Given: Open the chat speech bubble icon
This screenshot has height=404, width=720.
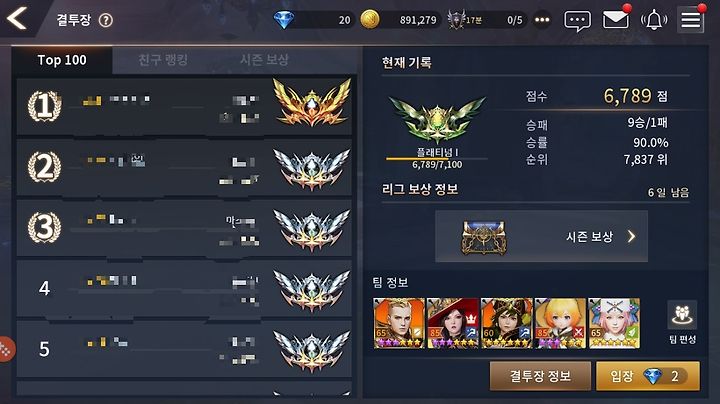Looking at the screenshot, I should (577, 21).
